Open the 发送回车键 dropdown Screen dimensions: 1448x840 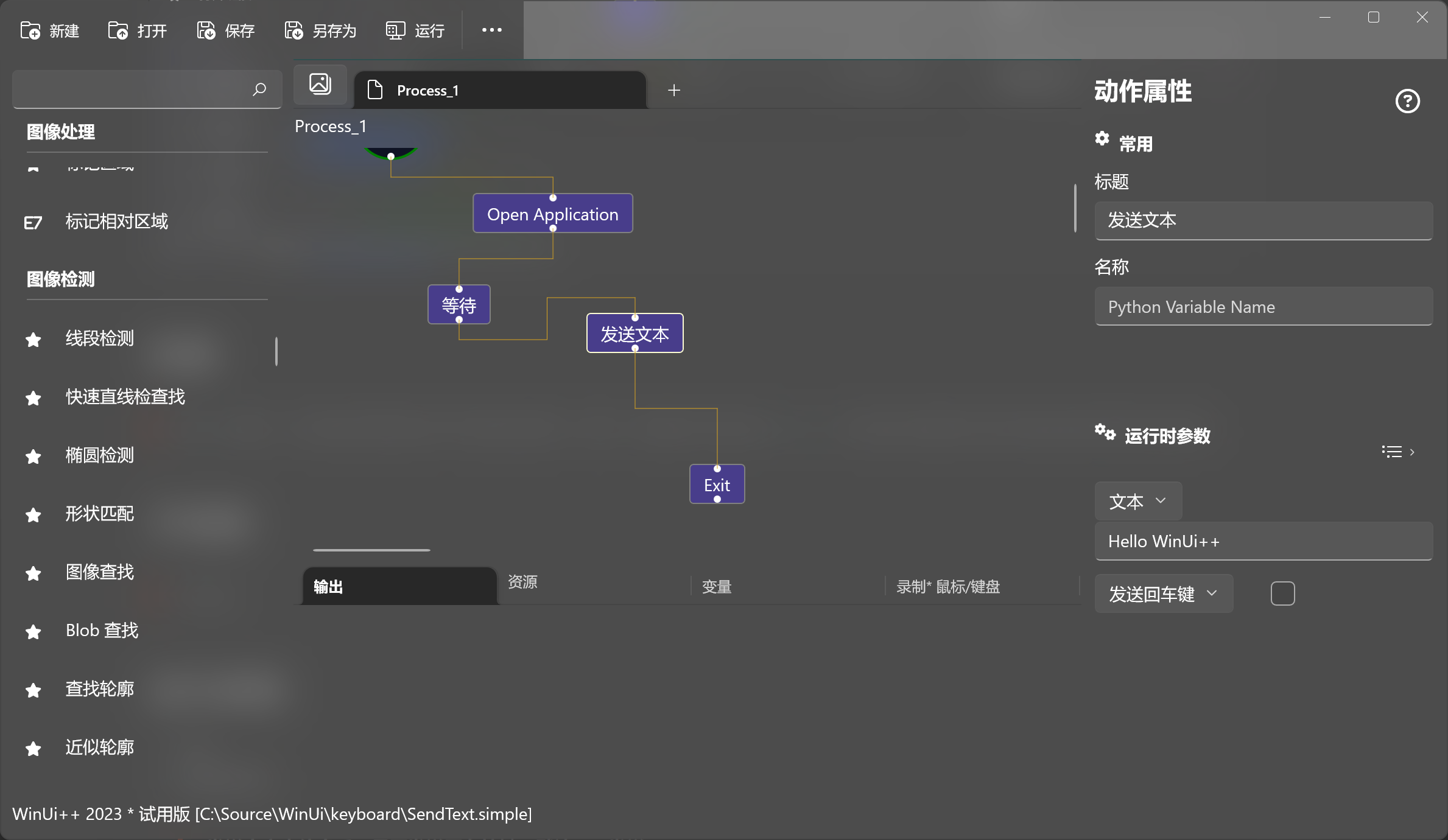[x=1163, y=593]
